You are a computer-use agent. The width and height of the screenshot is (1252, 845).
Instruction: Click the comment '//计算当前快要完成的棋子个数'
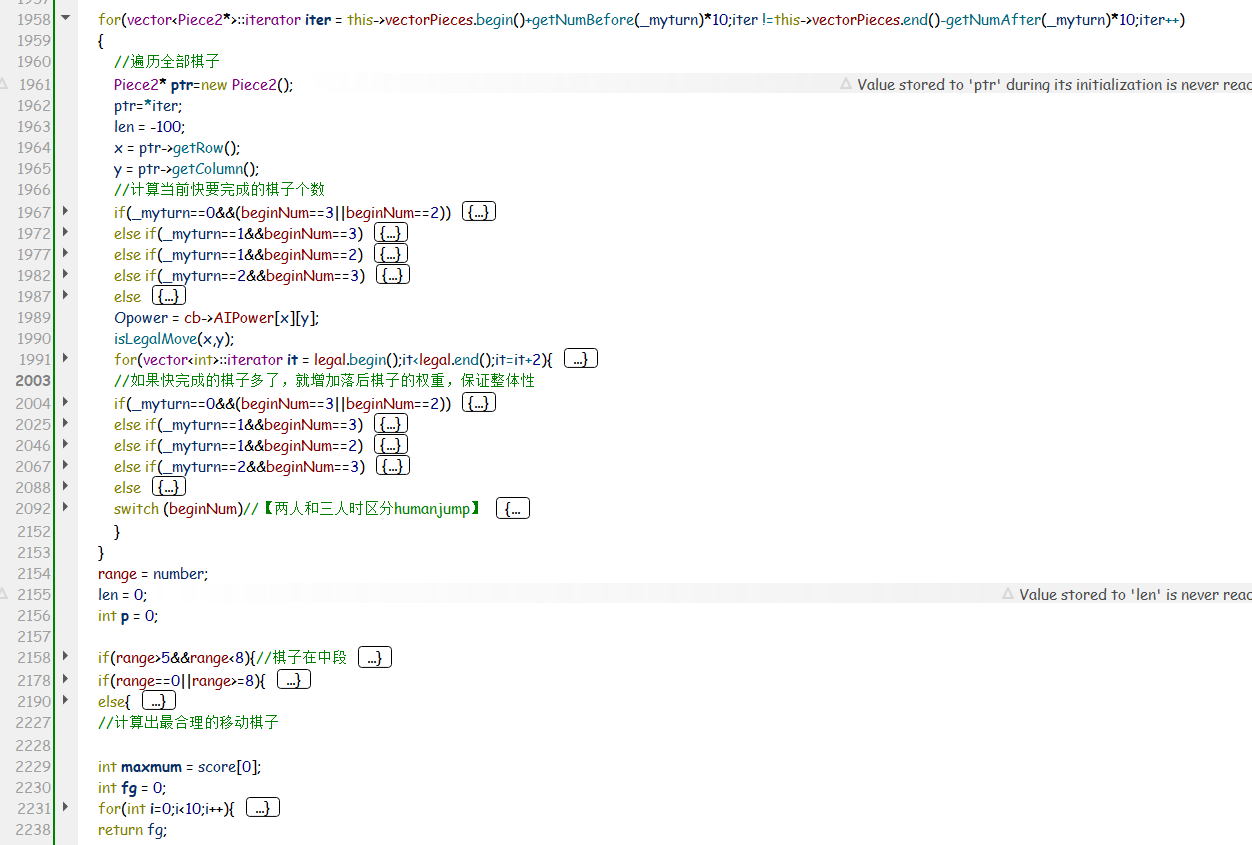(x=219, y=190)
